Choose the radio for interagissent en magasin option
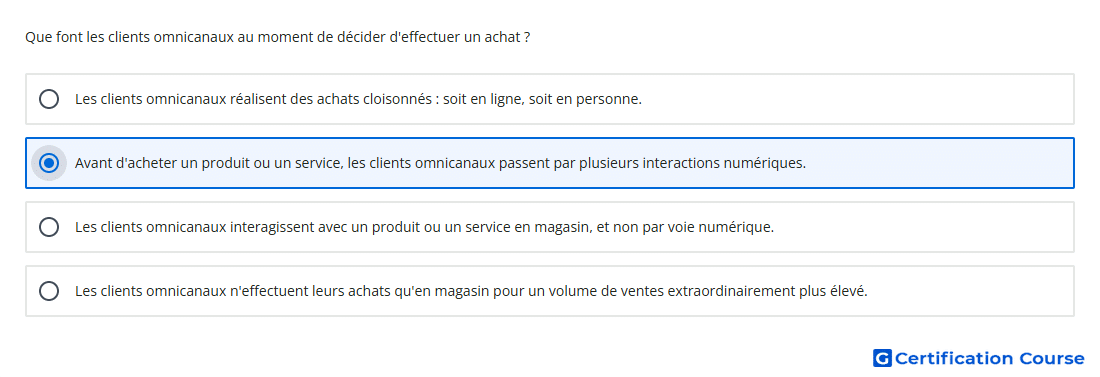This screenshot has height=377, width=1100. pyautogui.click(x=49, y=227)
